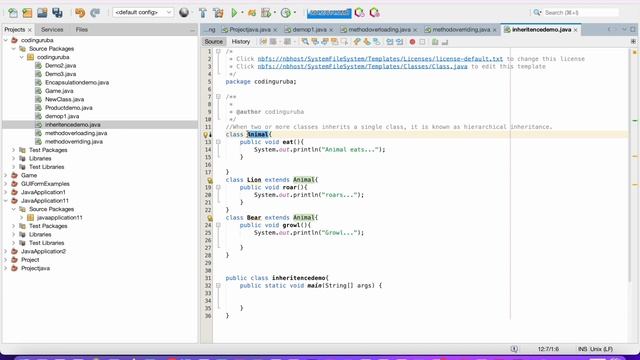This screenshot has width=640, height=360.
Task: Click the globe browser icon
Action: click(184, 13)
